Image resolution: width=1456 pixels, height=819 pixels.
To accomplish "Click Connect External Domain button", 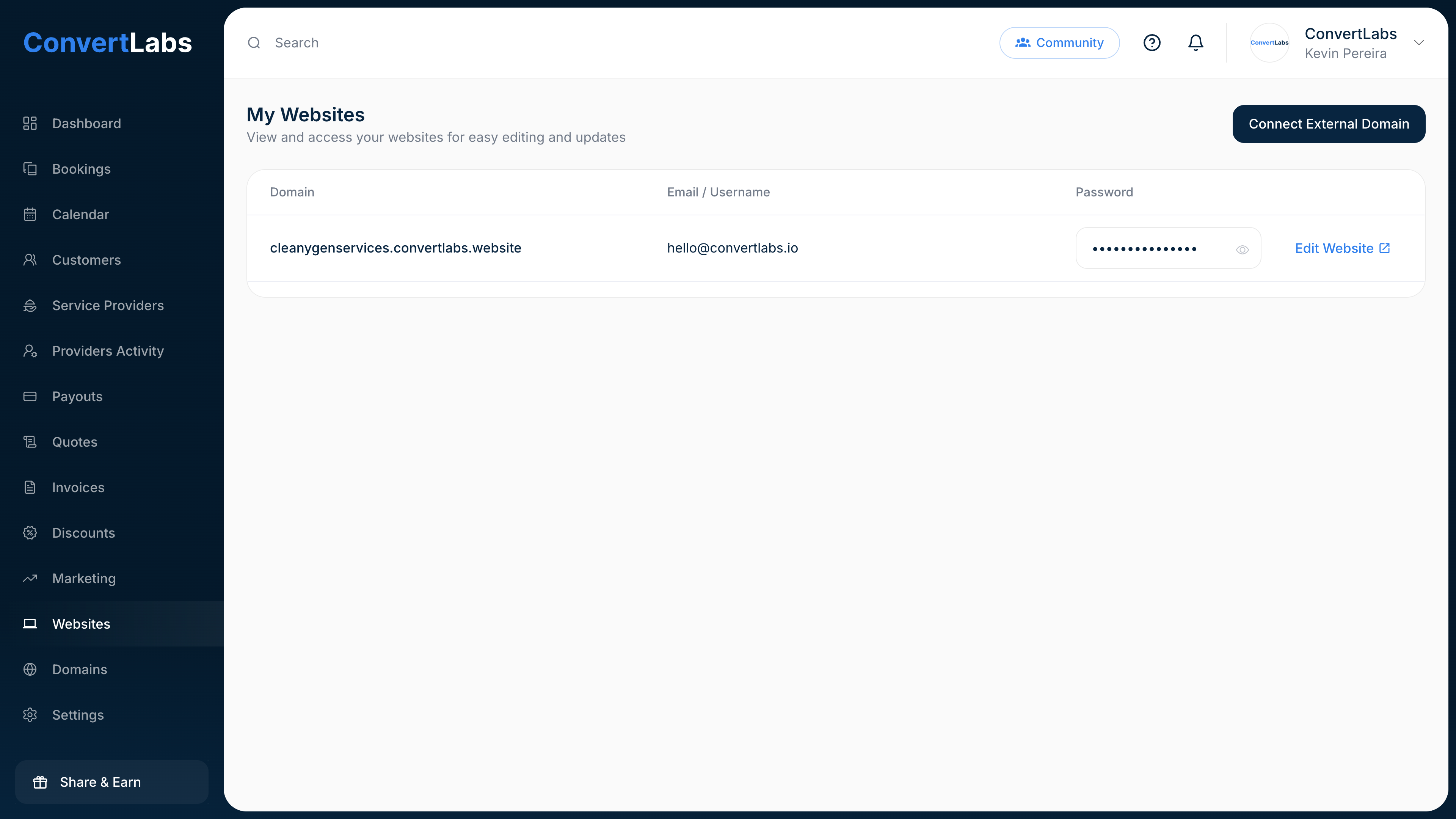I will click(x=1328, y=124).
